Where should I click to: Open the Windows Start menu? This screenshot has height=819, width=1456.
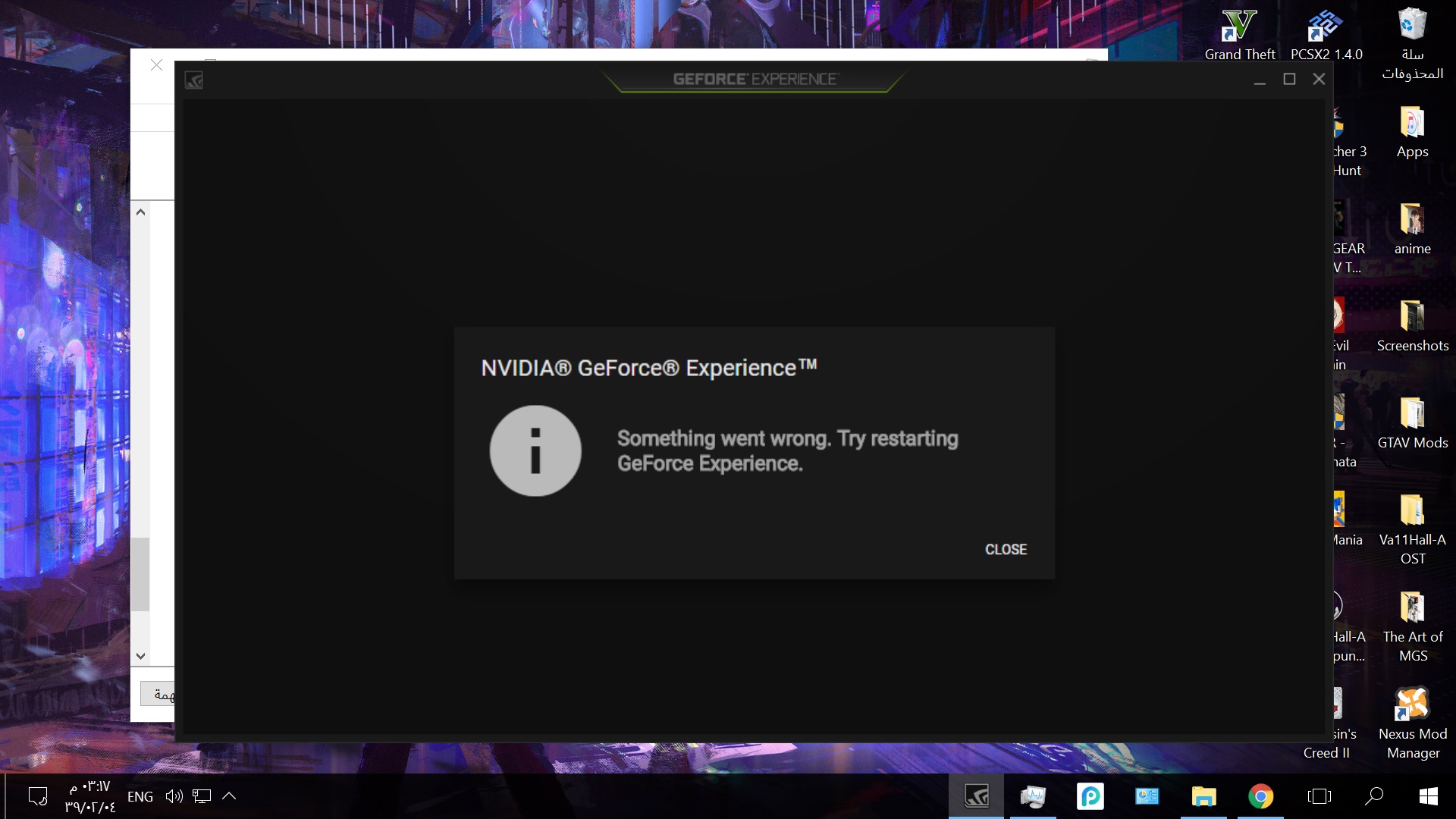[1429, 796]
